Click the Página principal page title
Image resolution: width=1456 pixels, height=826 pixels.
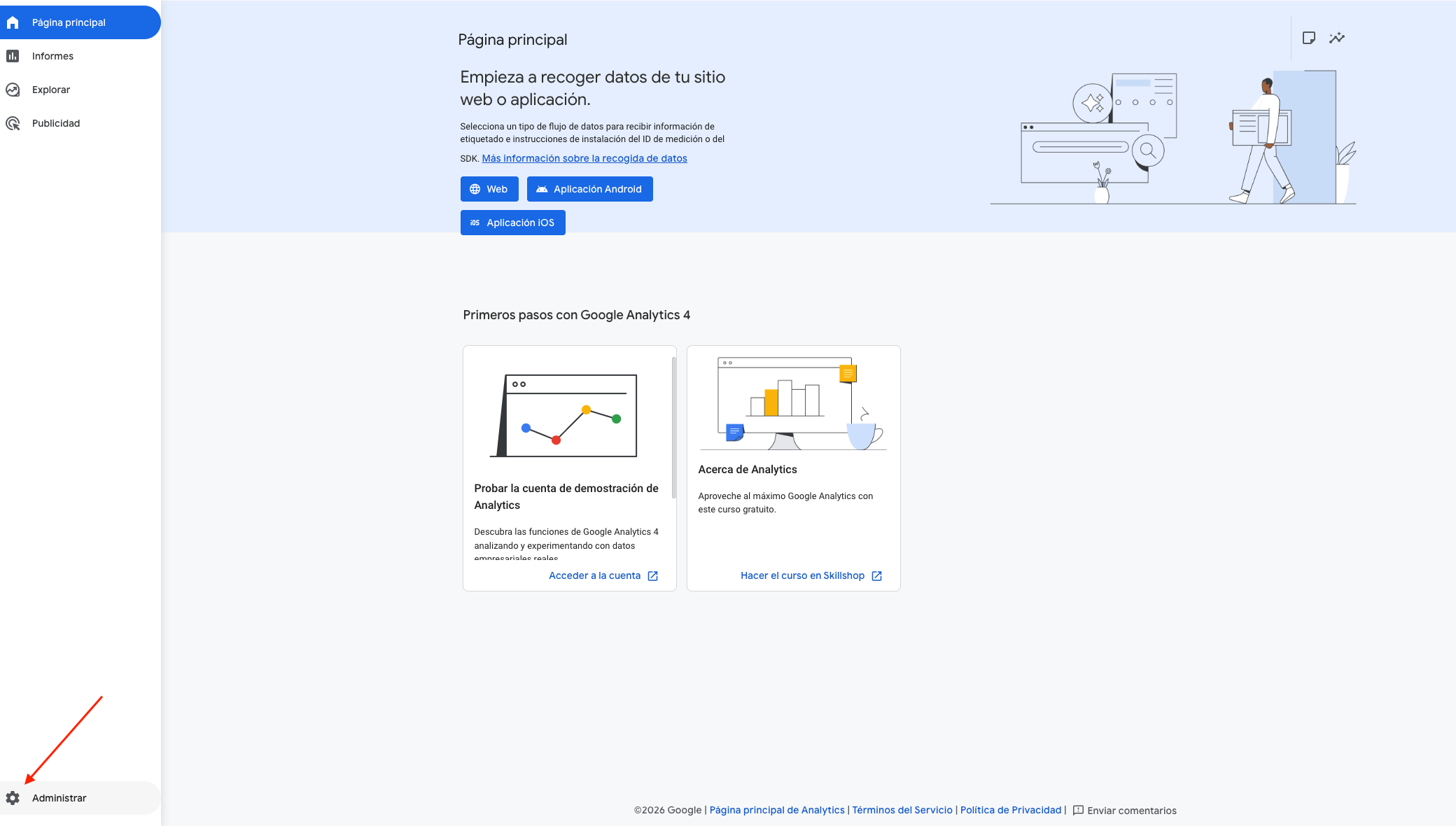tap(513, 40)
